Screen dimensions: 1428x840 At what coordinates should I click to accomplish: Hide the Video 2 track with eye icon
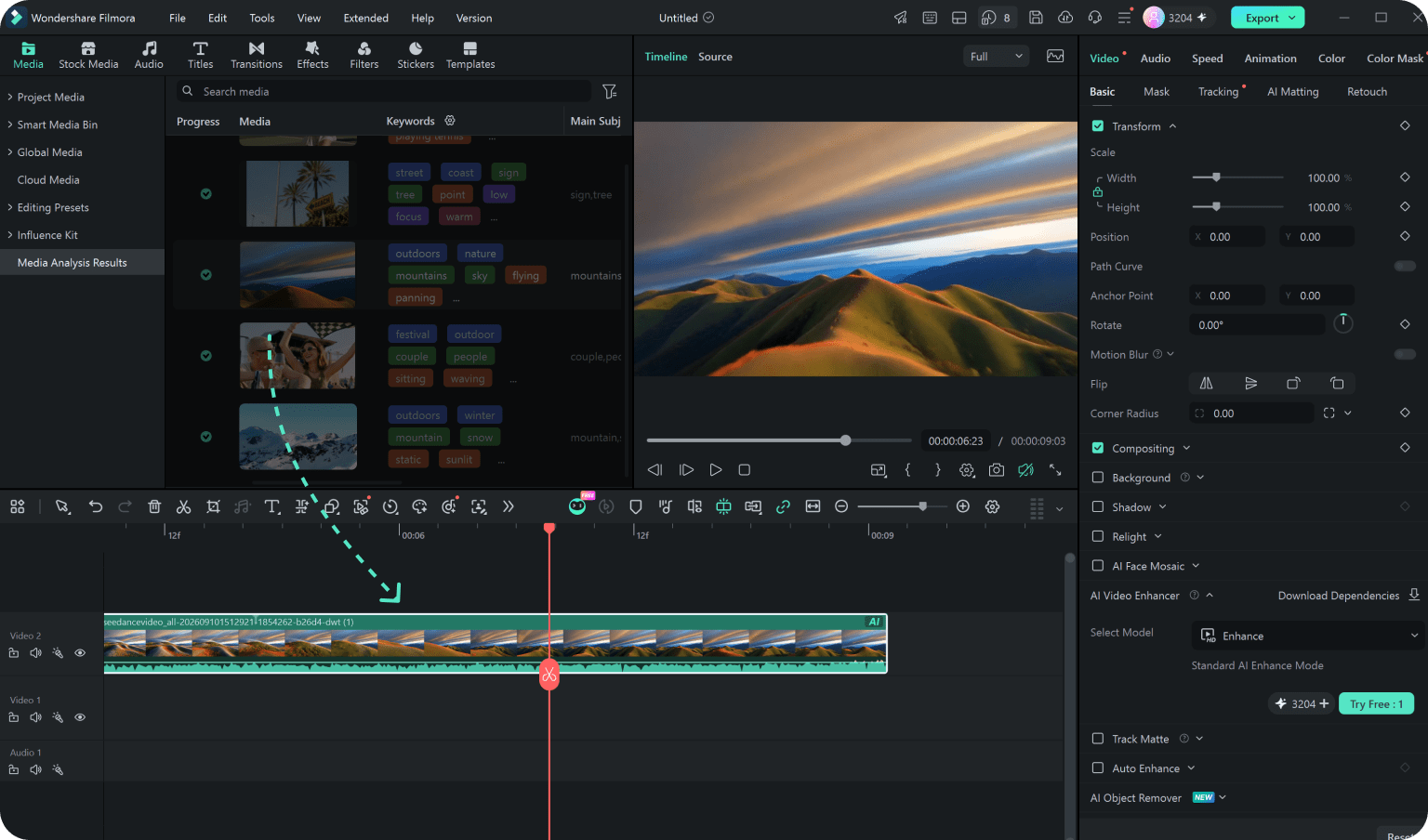(x=80, y=653)
